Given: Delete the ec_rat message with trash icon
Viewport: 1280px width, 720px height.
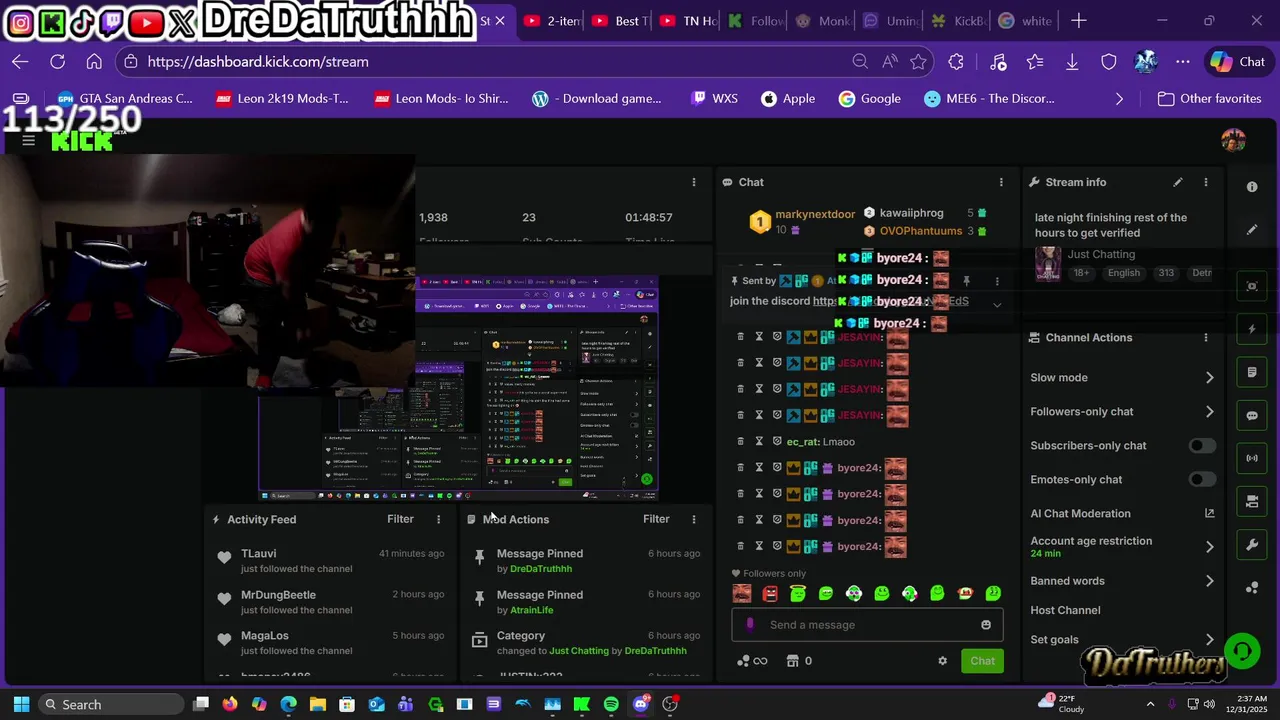Looking at the screenshot, I should (740, 441).
